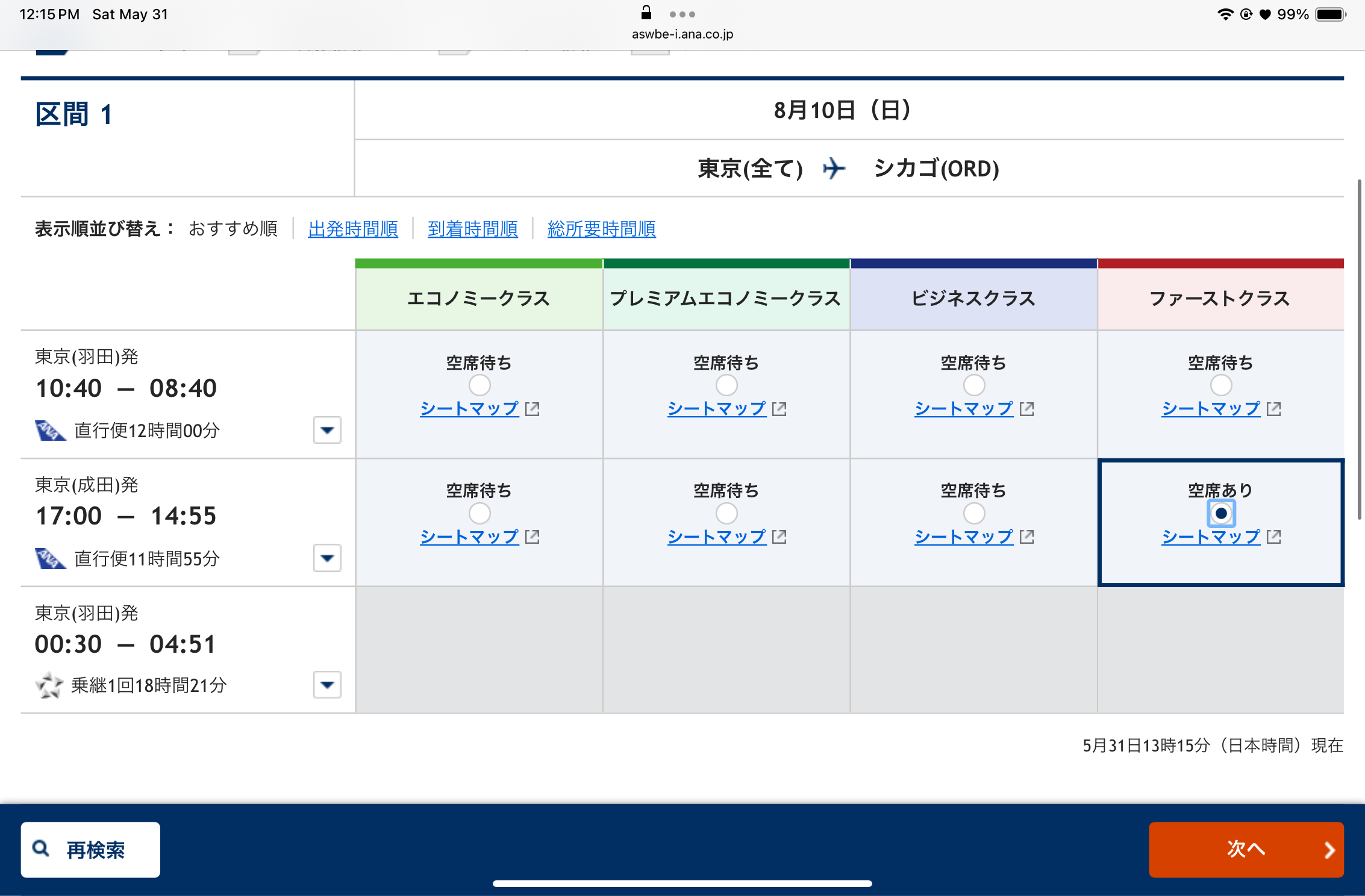1365x896 pixels.
Task: Click external-link icon beside First seat map, 10:40 row
Action: (1274, 409)
